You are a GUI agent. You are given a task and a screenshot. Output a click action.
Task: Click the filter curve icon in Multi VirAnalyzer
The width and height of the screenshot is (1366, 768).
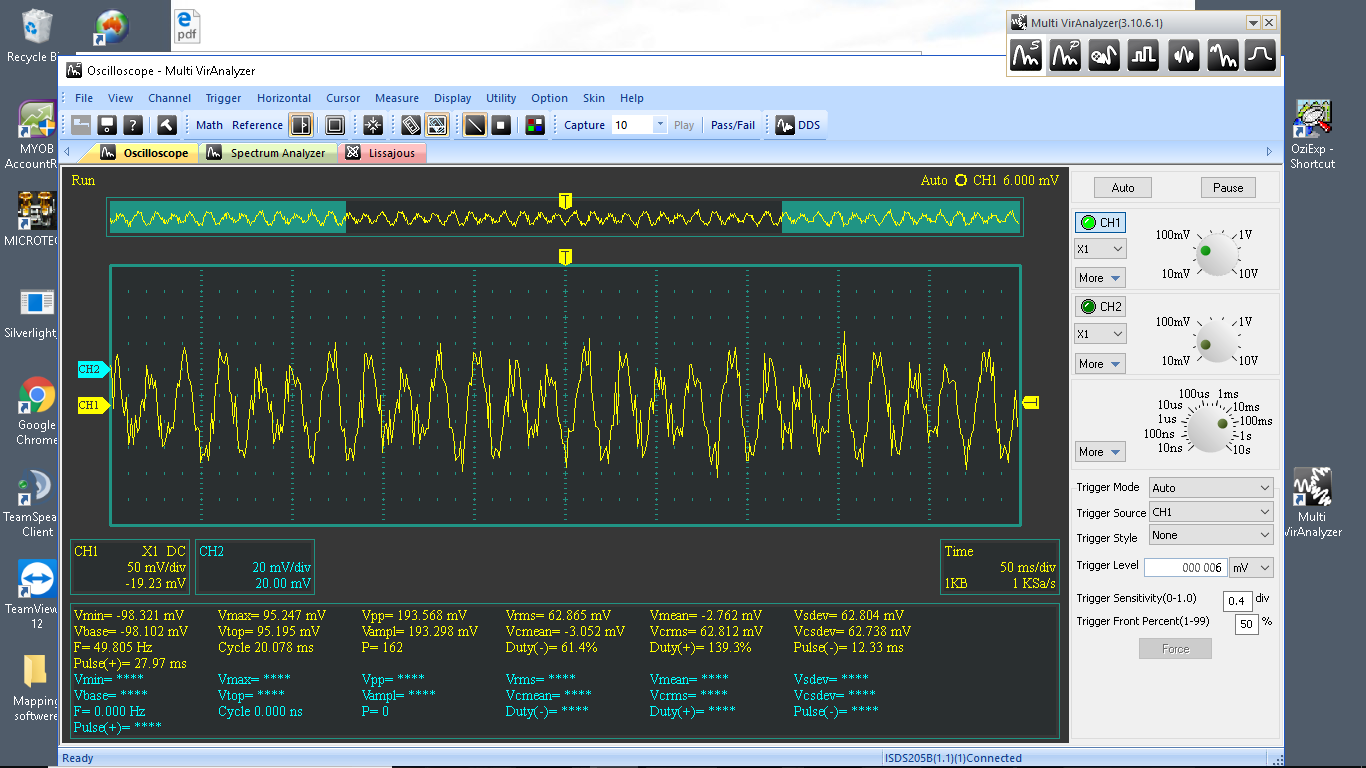(x=1260, y=56)
